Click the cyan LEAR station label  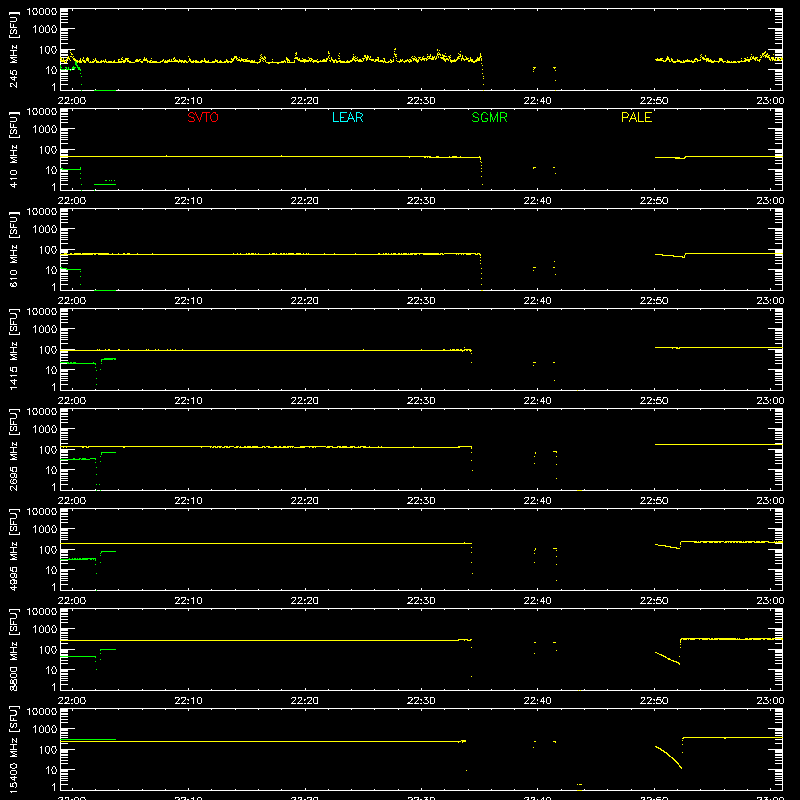point(347,117)
